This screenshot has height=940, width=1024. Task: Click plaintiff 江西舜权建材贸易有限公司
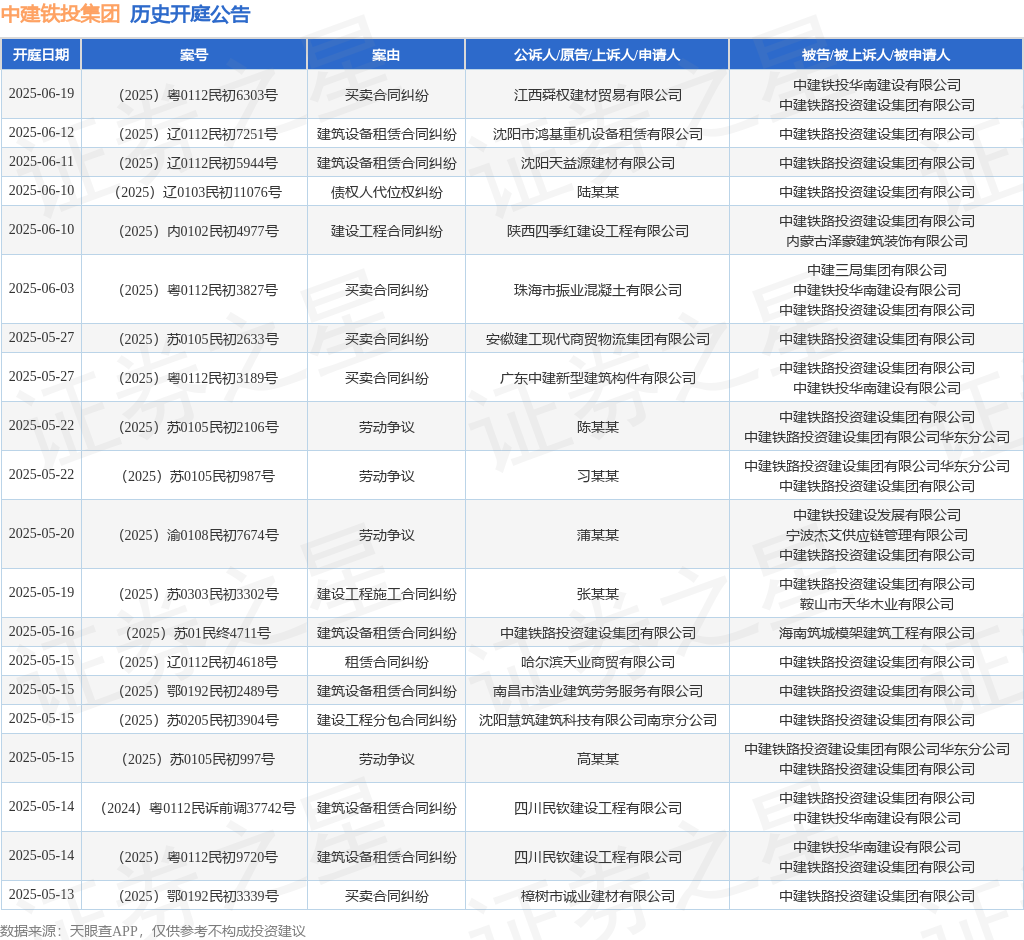pos(597,95)
